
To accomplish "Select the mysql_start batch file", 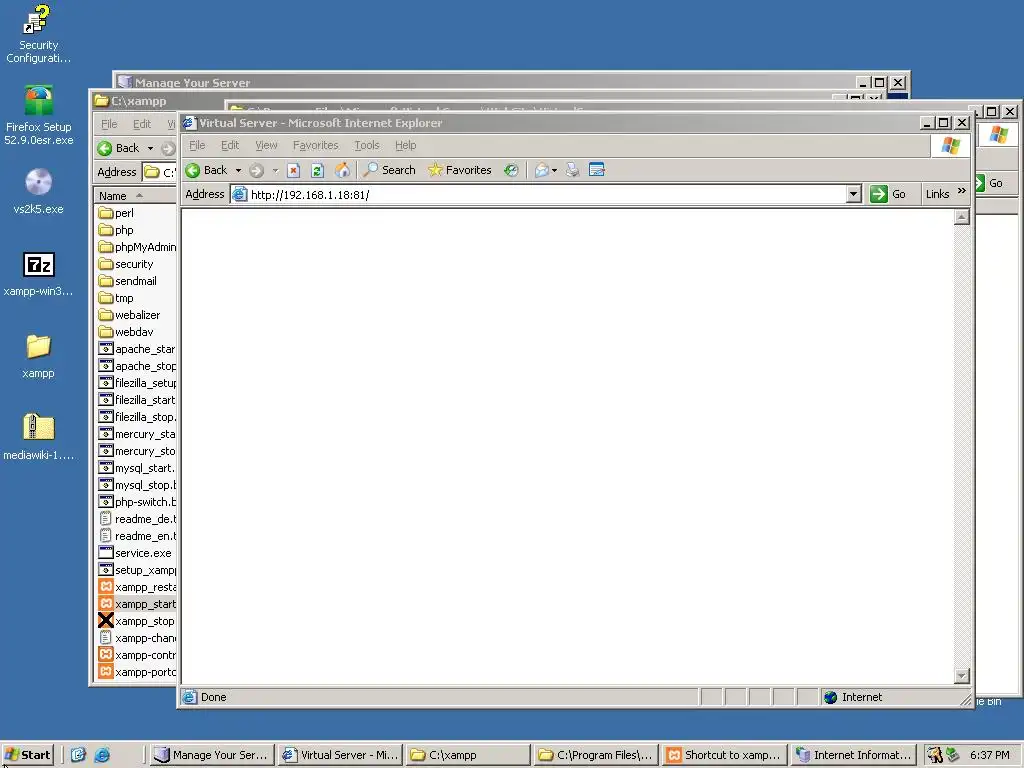I will click(x=137, y=468).
